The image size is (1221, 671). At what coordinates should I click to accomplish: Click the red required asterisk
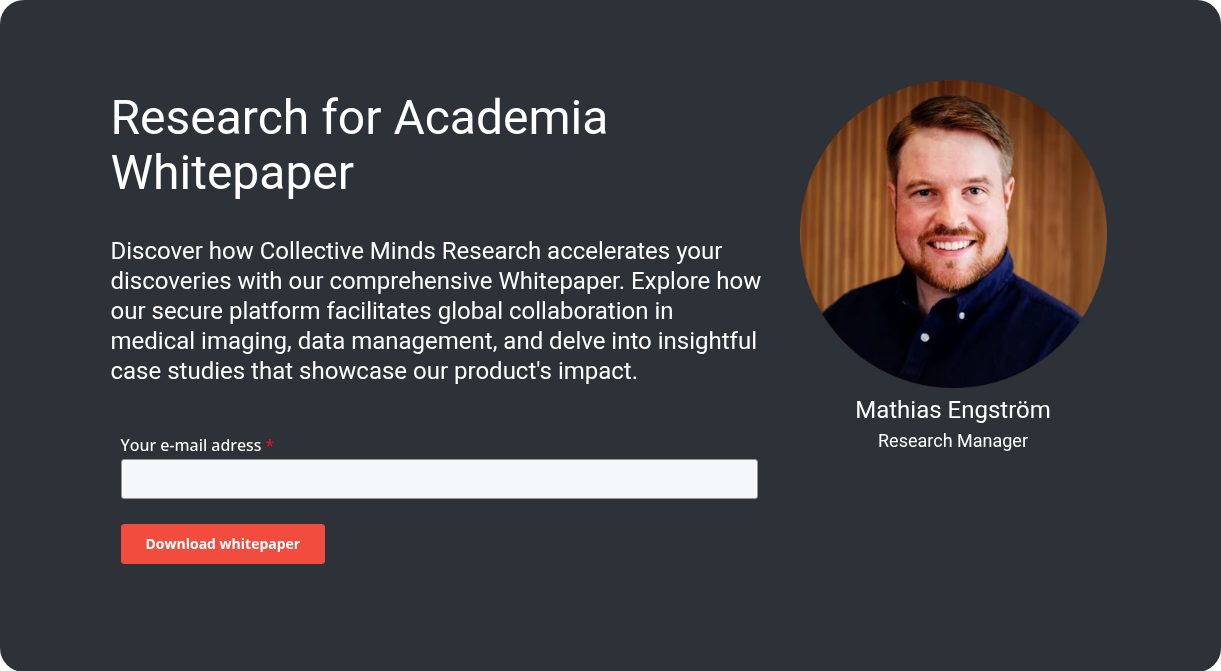[270, 444]
